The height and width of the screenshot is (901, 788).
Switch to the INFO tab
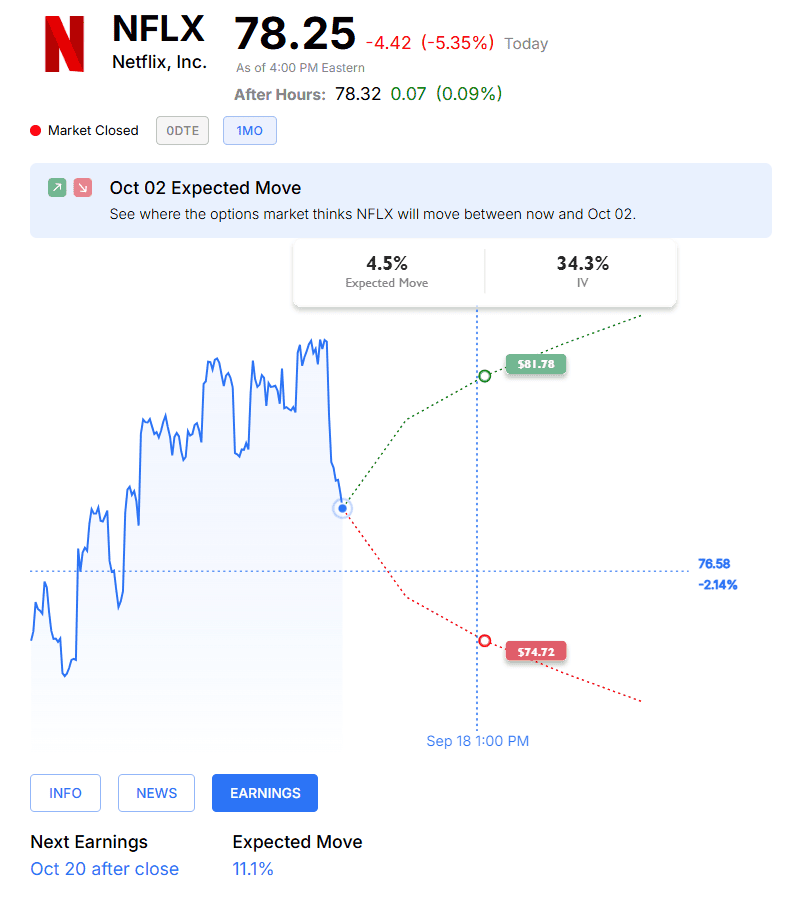coord(66,793)
